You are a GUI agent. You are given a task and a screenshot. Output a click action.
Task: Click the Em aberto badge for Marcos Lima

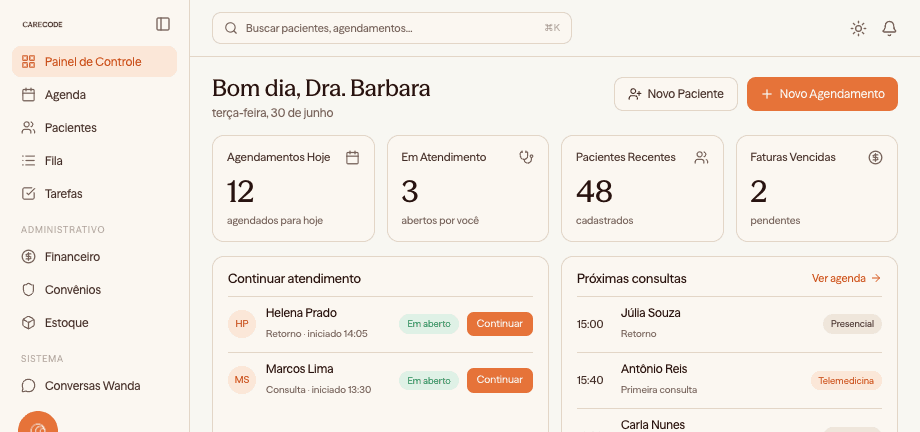(x=429, y=380)
